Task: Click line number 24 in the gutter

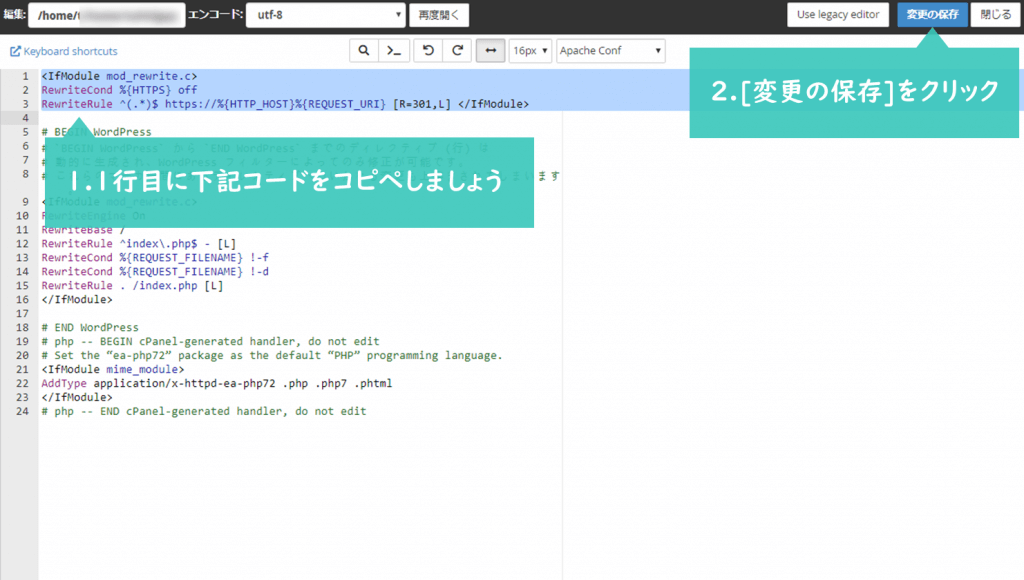Action: tap(22, 411)
